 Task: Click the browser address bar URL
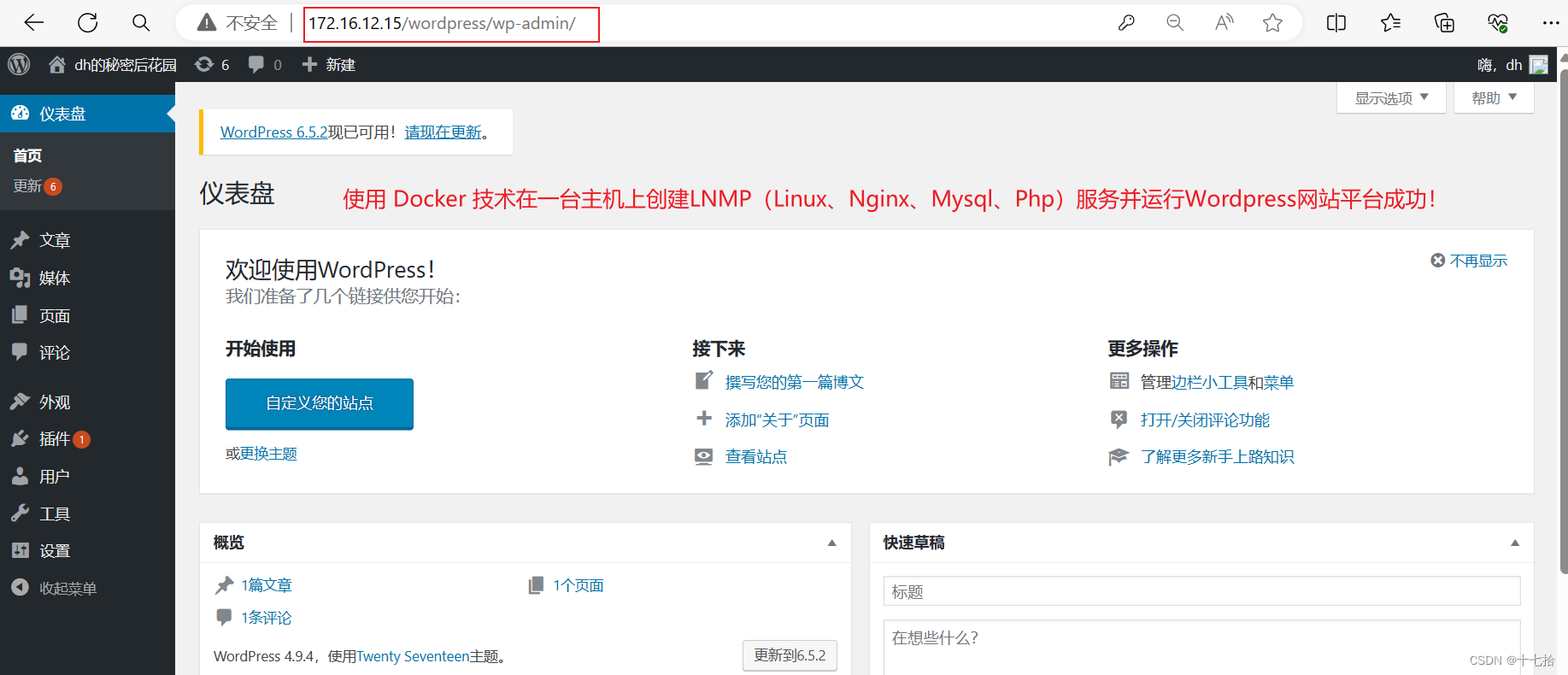tap(443, 23)
